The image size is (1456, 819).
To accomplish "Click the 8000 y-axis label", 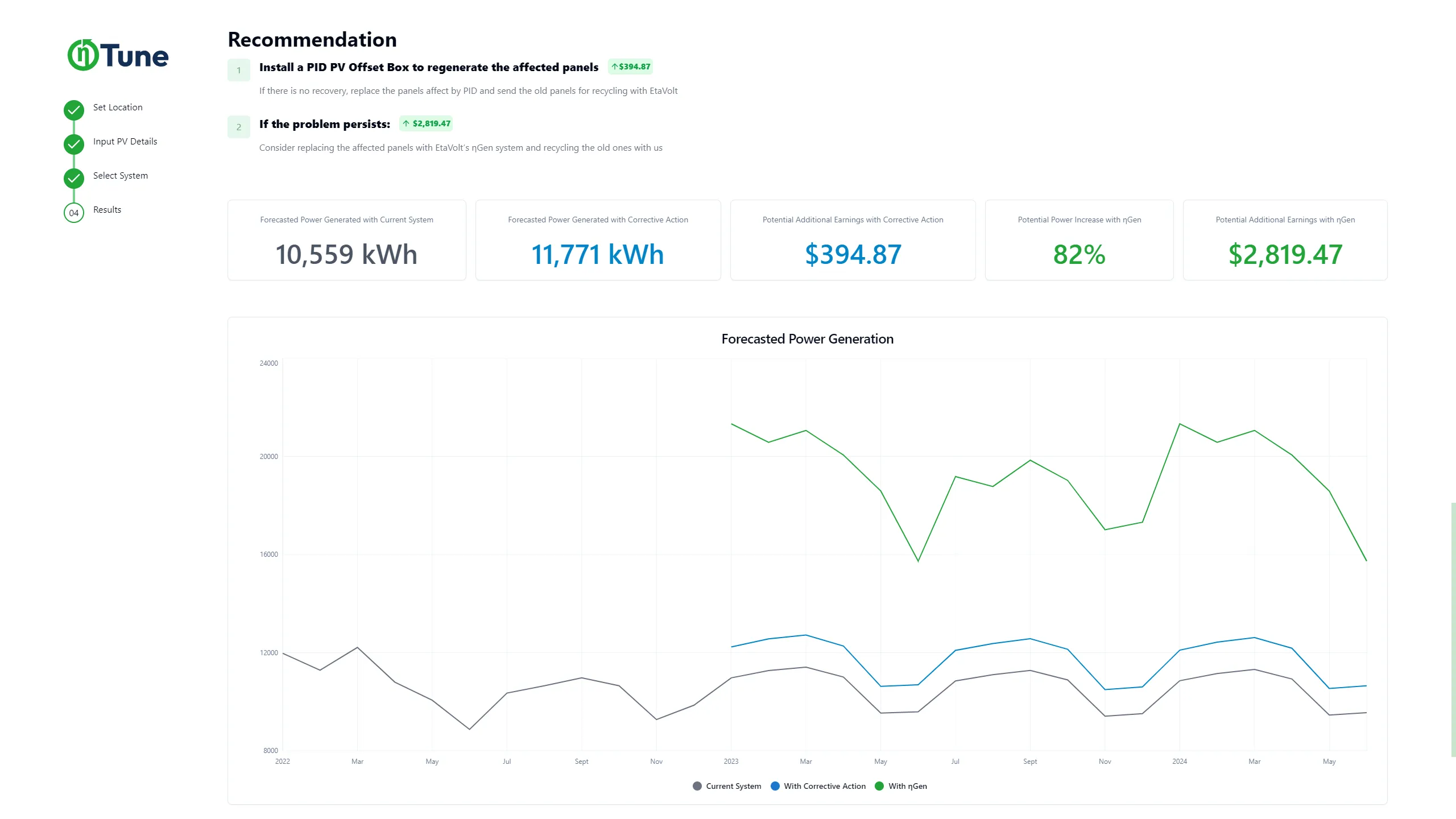I will (271, 751).
